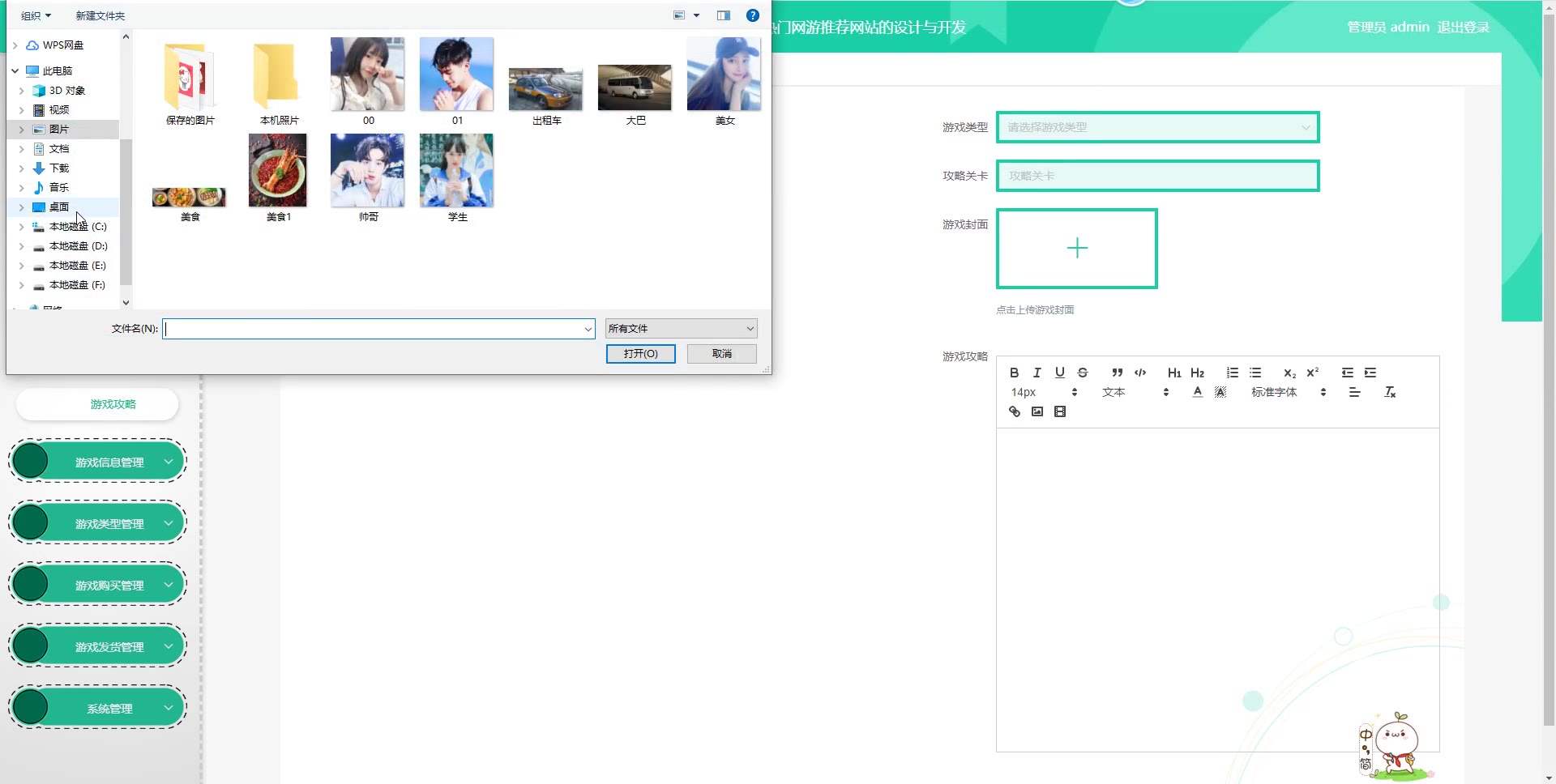Screen dimensions: 1556x784
Task: Insert video in editor
Action: pyautogui.click(x=1059, y=411)
